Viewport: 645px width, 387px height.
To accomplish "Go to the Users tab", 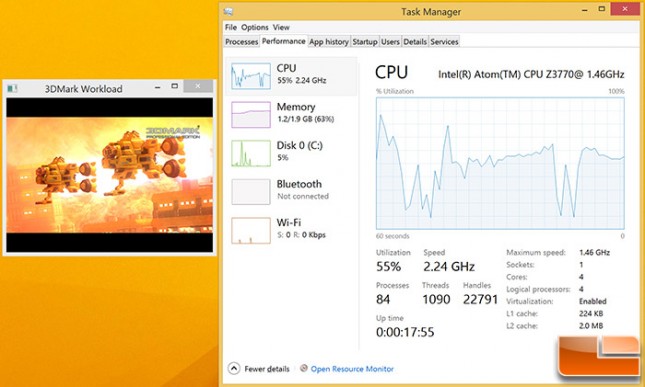I will click(x=390, y=42).
